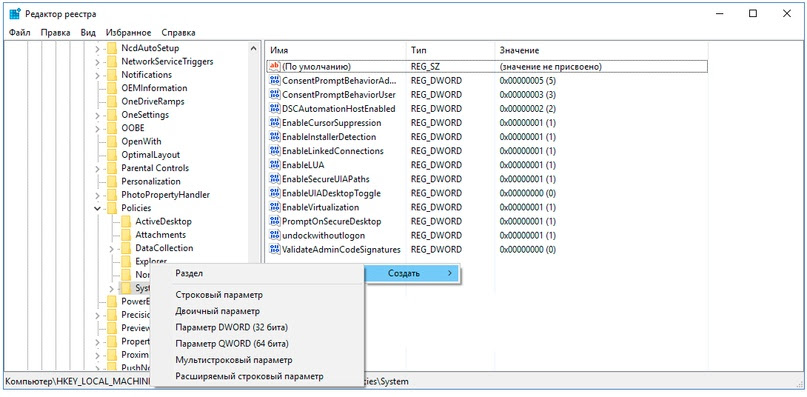Click the value 0x00000003 (3)

click(528, 95)
